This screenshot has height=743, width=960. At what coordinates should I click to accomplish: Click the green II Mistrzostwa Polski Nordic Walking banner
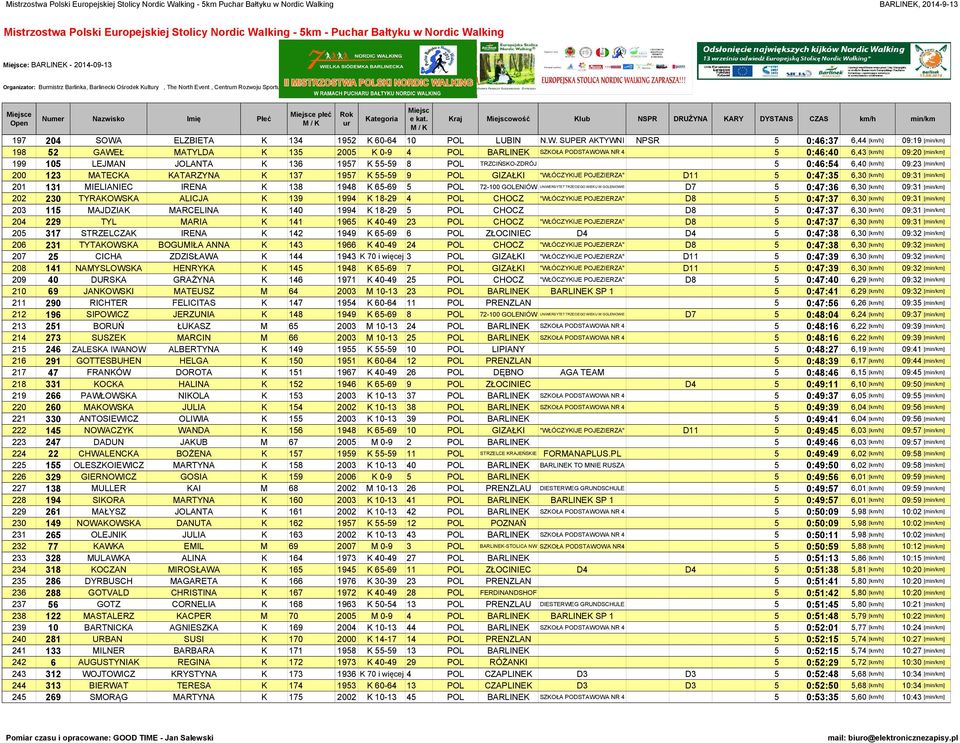[x=378, y=69]
